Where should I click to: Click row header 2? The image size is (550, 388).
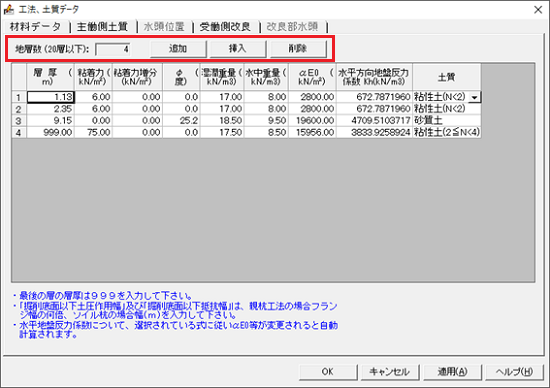[x=19, y=109]
